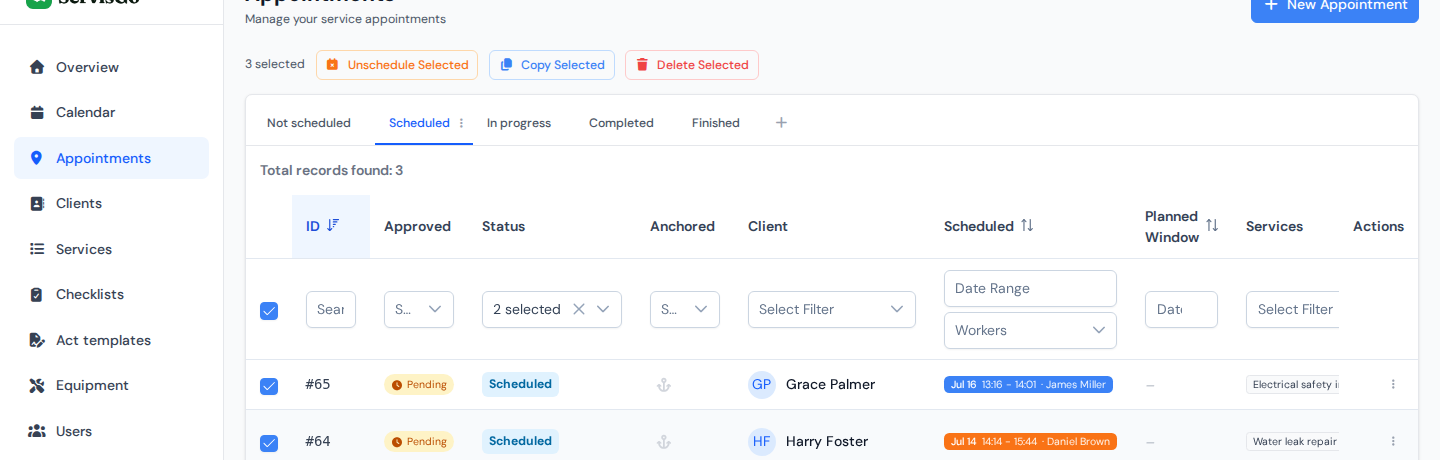Open actions menu for appointment #64

[1393, 441]
